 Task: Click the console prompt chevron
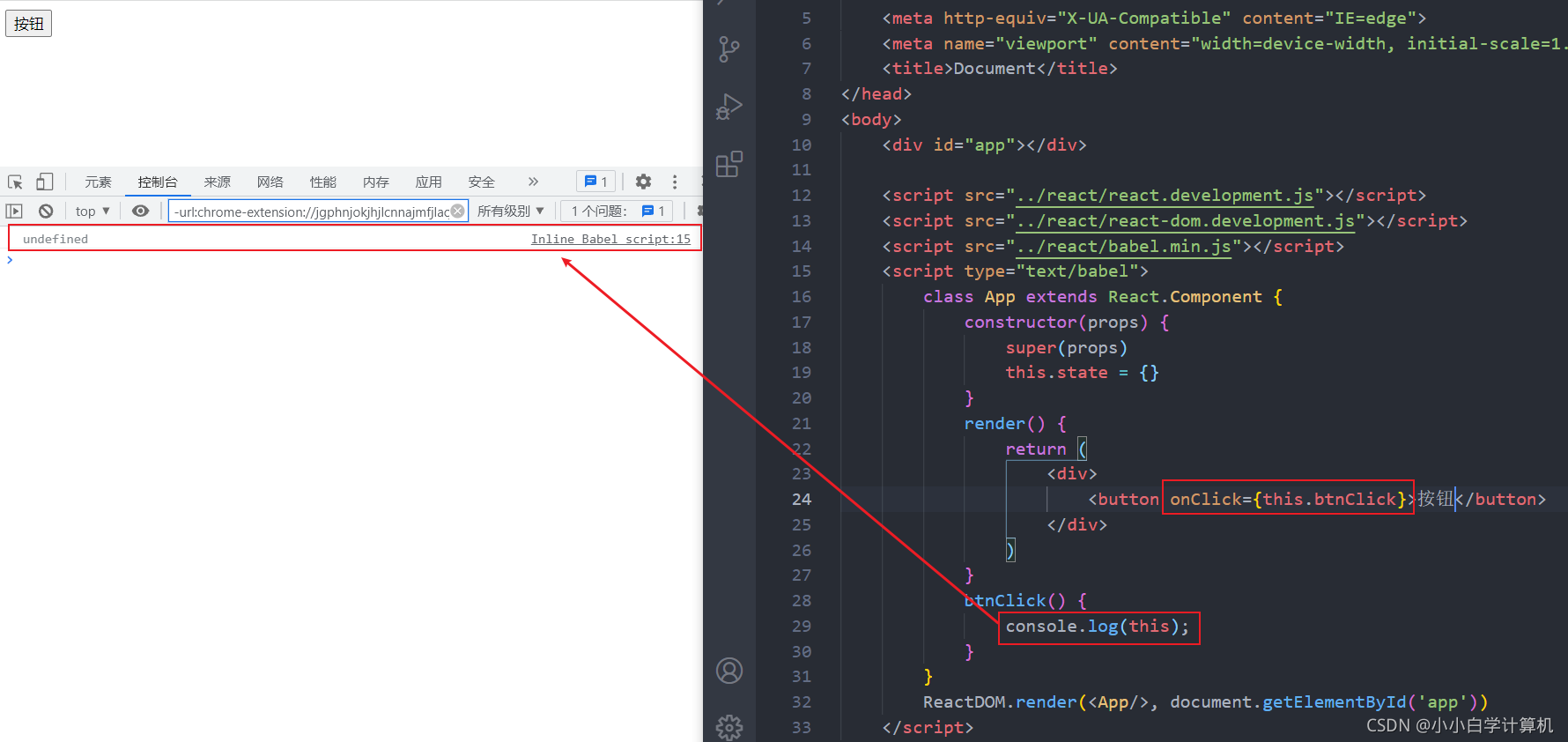pos(10,260)
